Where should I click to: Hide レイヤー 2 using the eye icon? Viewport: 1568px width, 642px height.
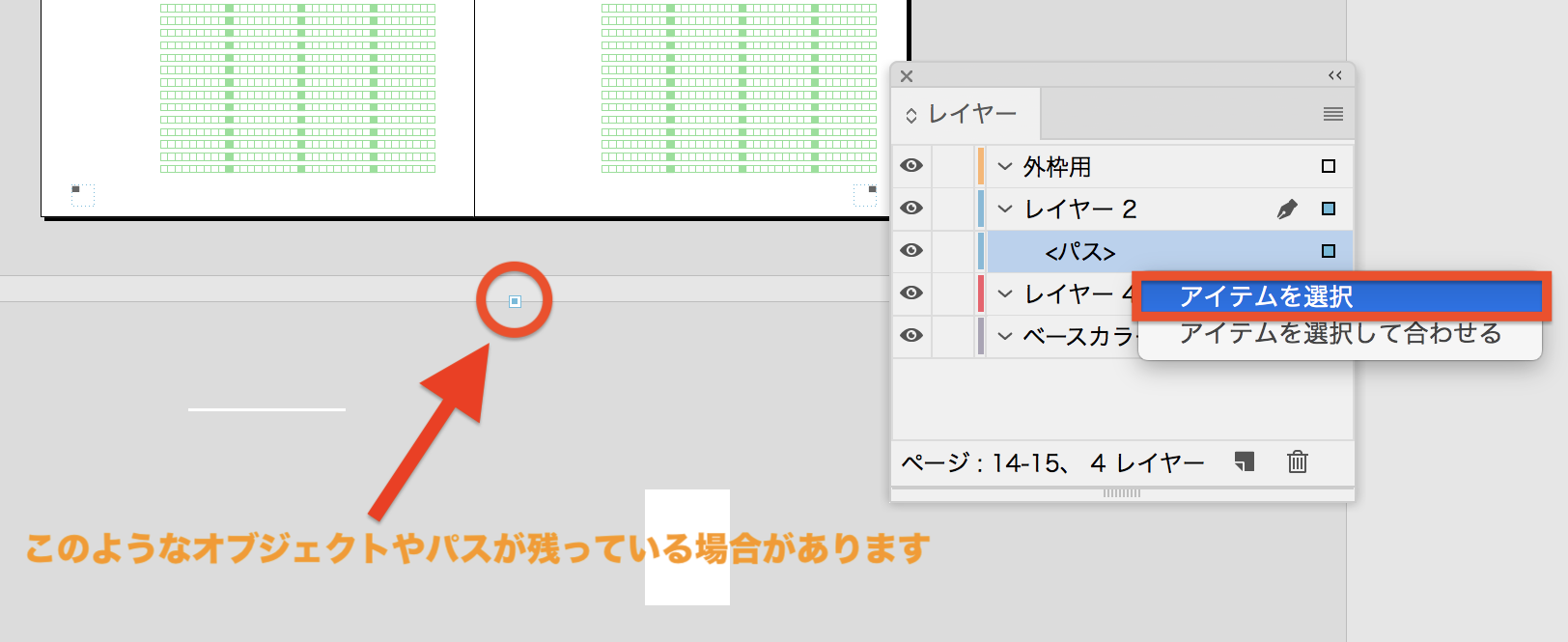[911, 209]
